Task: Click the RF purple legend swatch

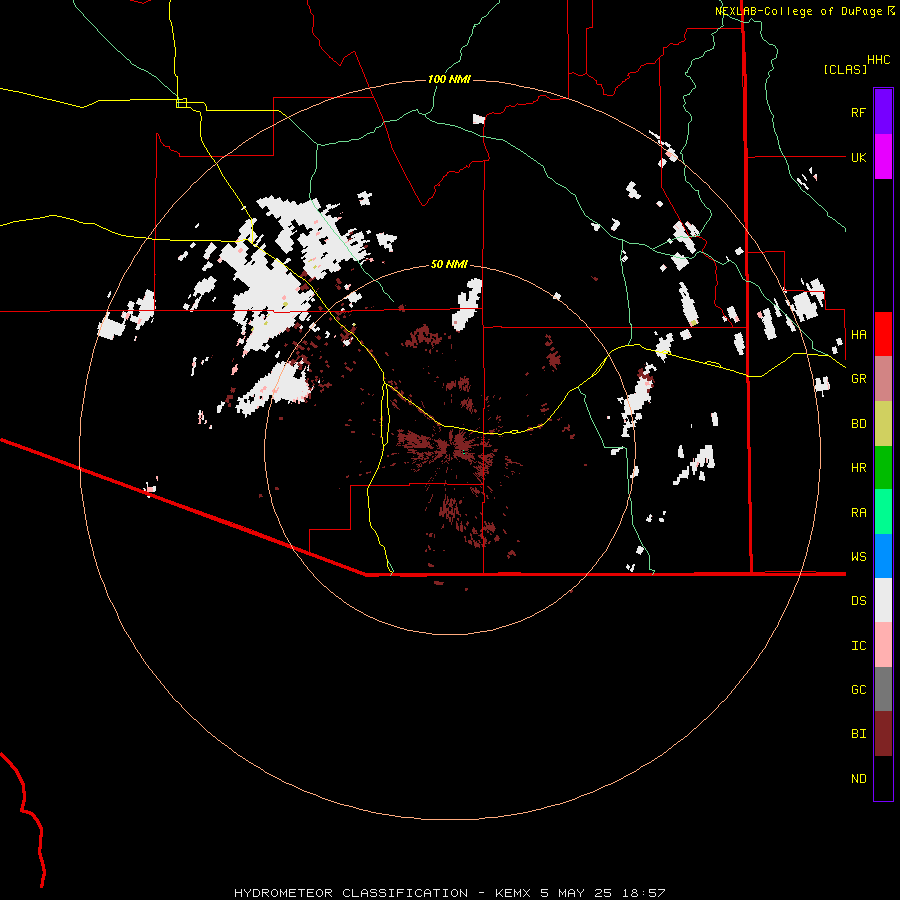Action: 883,111
